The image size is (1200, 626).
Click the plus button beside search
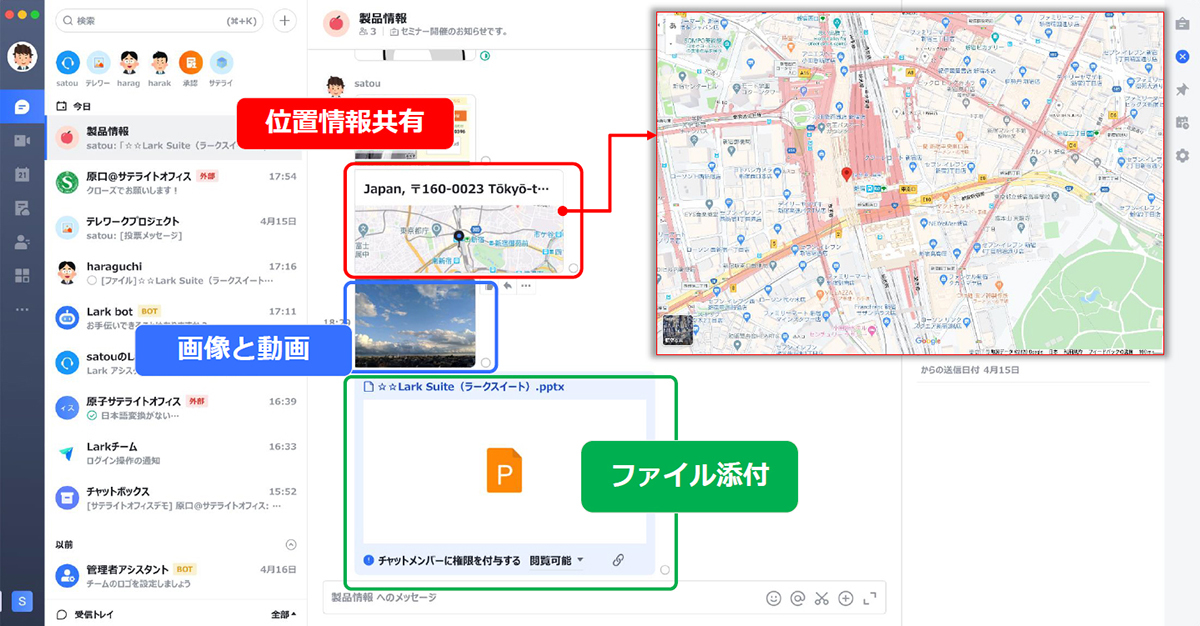[284, 20]
